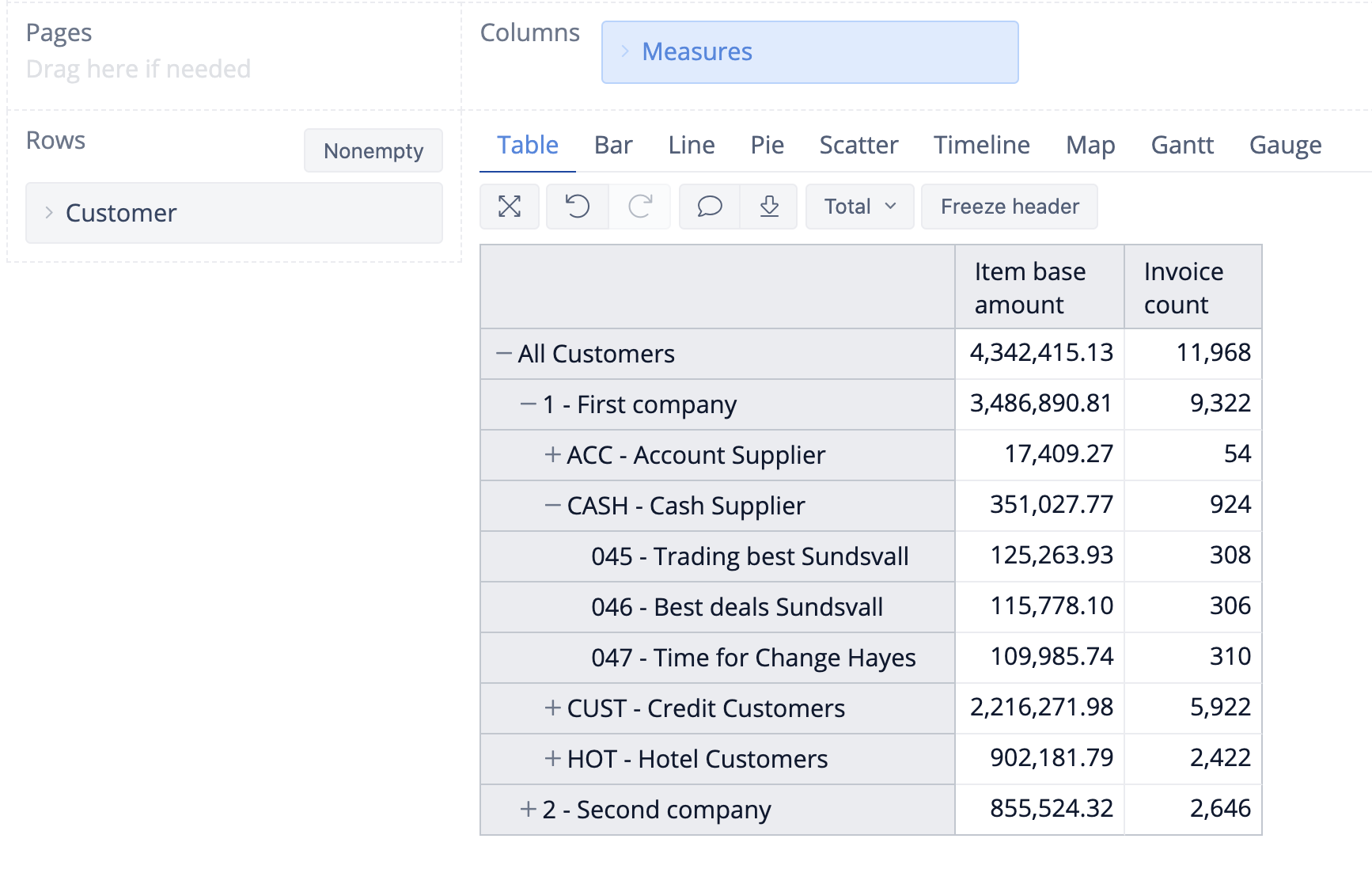Expand the 2 - Second company row
This screenshot has height=869, width=1372.
tap(528, 810)
